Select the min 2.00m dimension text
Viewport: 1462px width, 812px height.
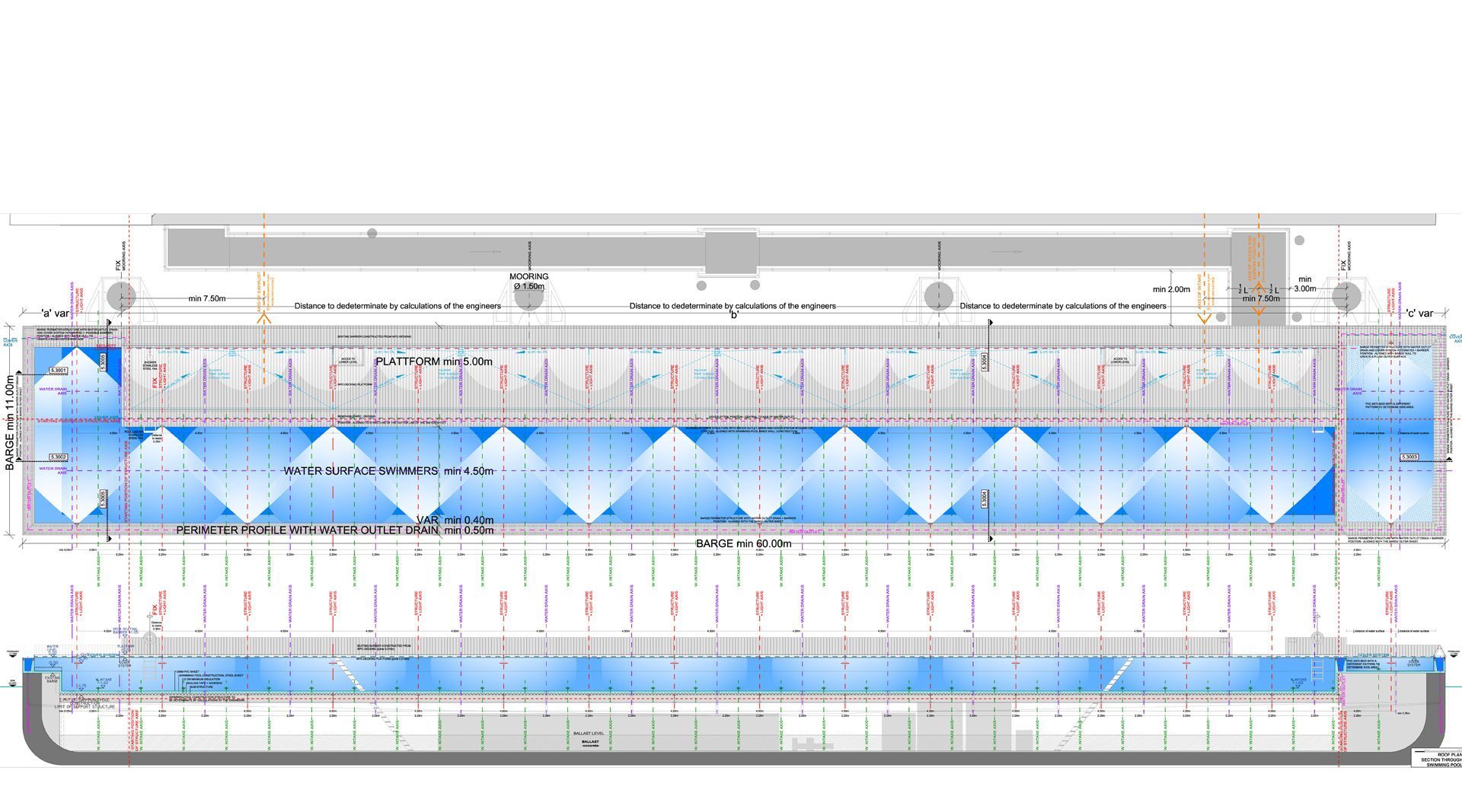coord(1170,289)
